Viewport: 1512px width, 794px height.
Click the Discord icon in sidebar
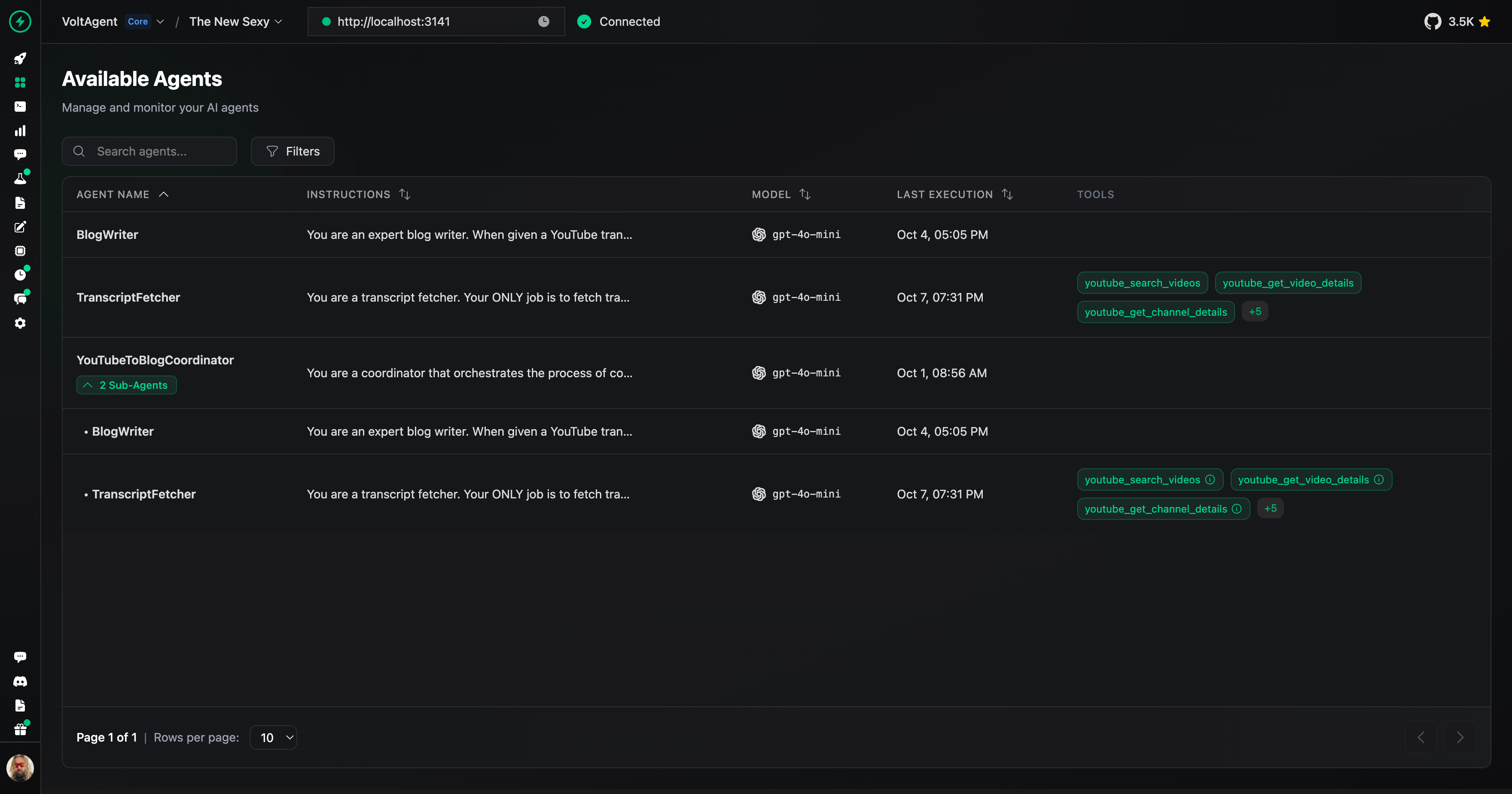[20, 681]
